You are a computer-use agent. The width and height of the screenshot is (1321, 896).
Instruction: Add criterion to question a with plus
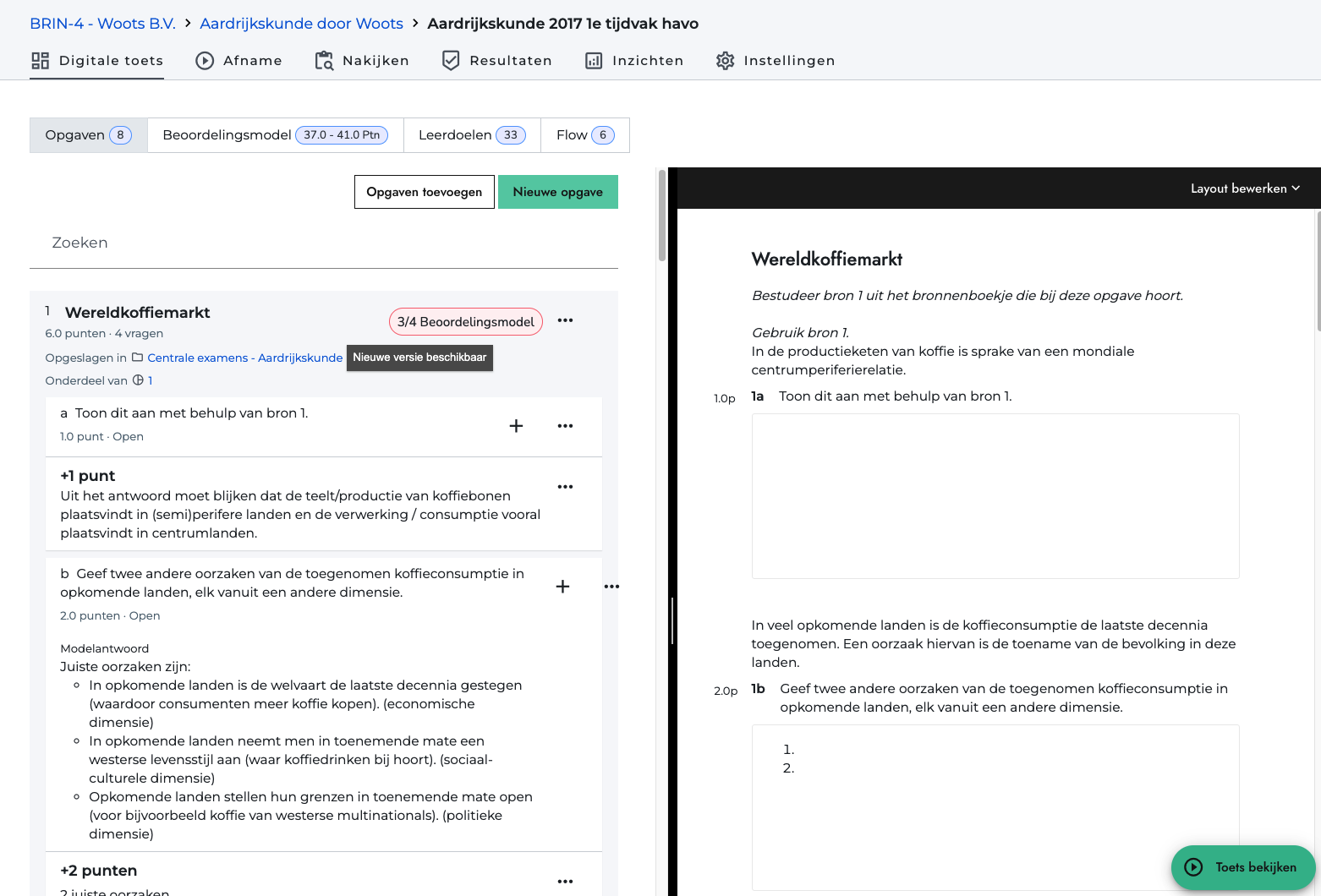point(516,426)
